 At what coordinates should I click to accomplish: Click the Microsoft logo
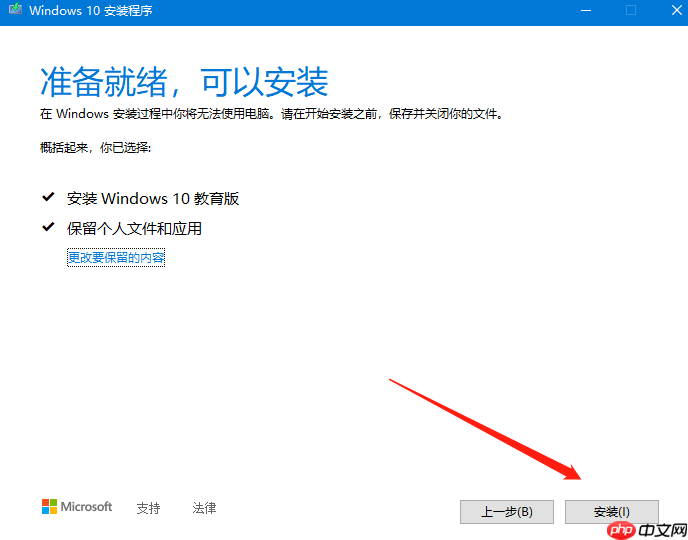pos(77,507)
